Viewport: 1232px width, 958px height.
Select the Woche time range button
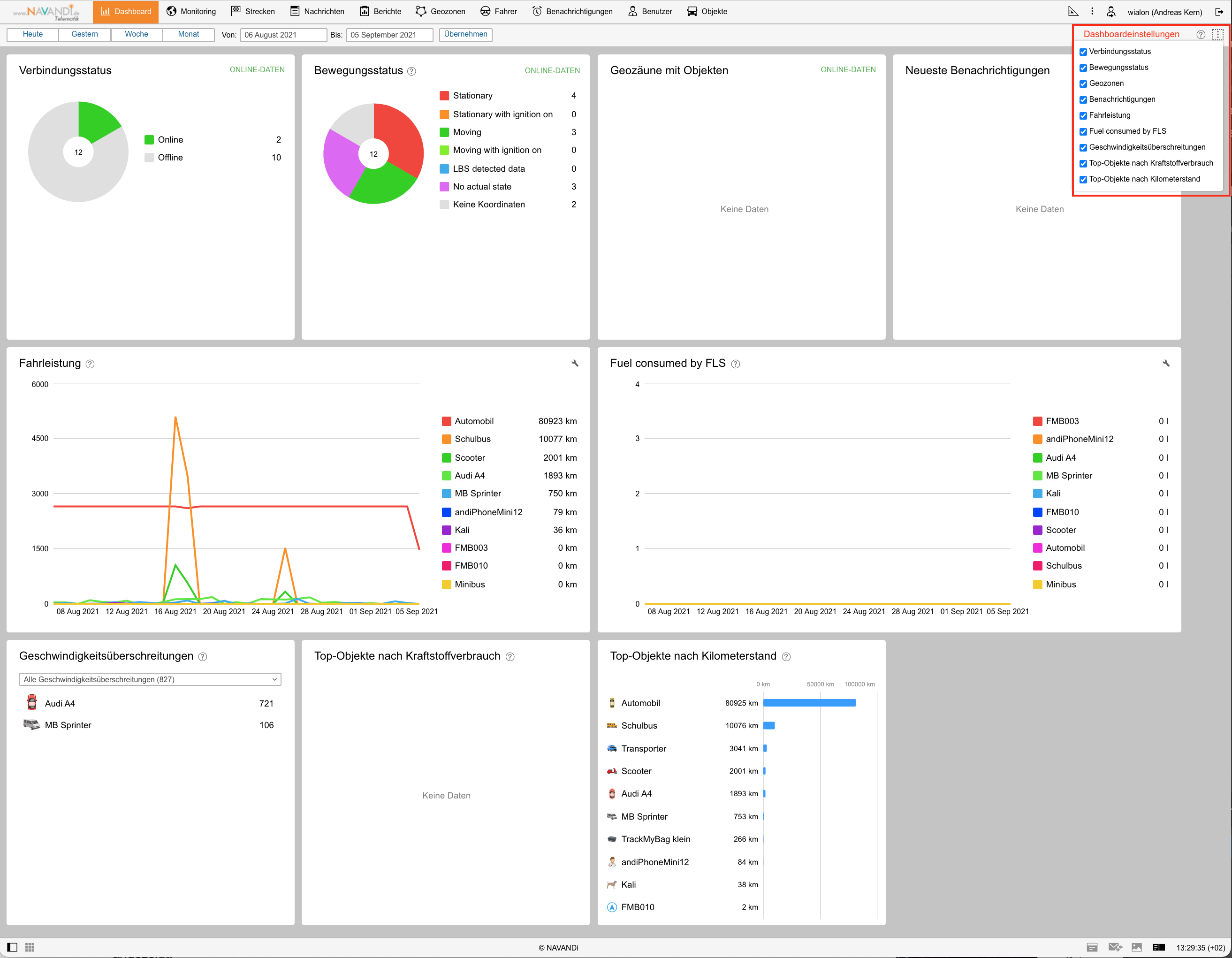[x=137, y=34]
